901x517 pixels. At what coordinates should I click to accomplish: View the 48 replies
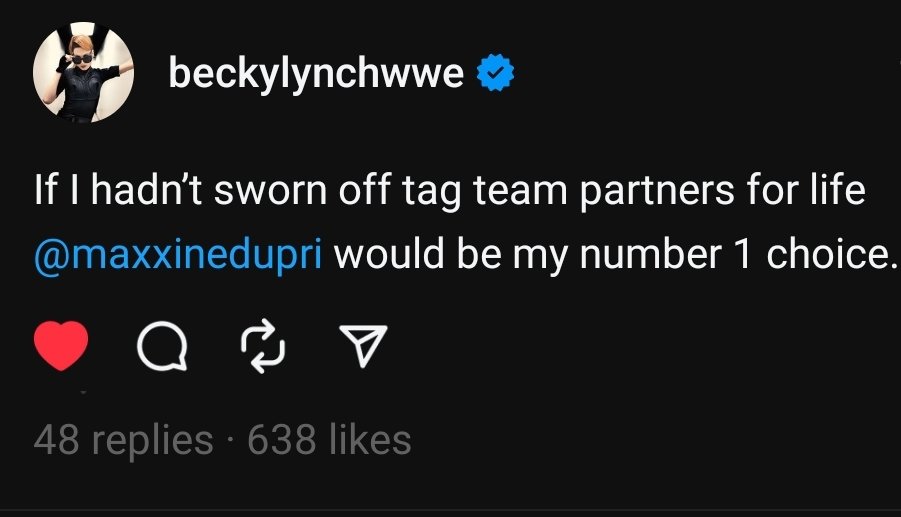[x=123, y=441]
